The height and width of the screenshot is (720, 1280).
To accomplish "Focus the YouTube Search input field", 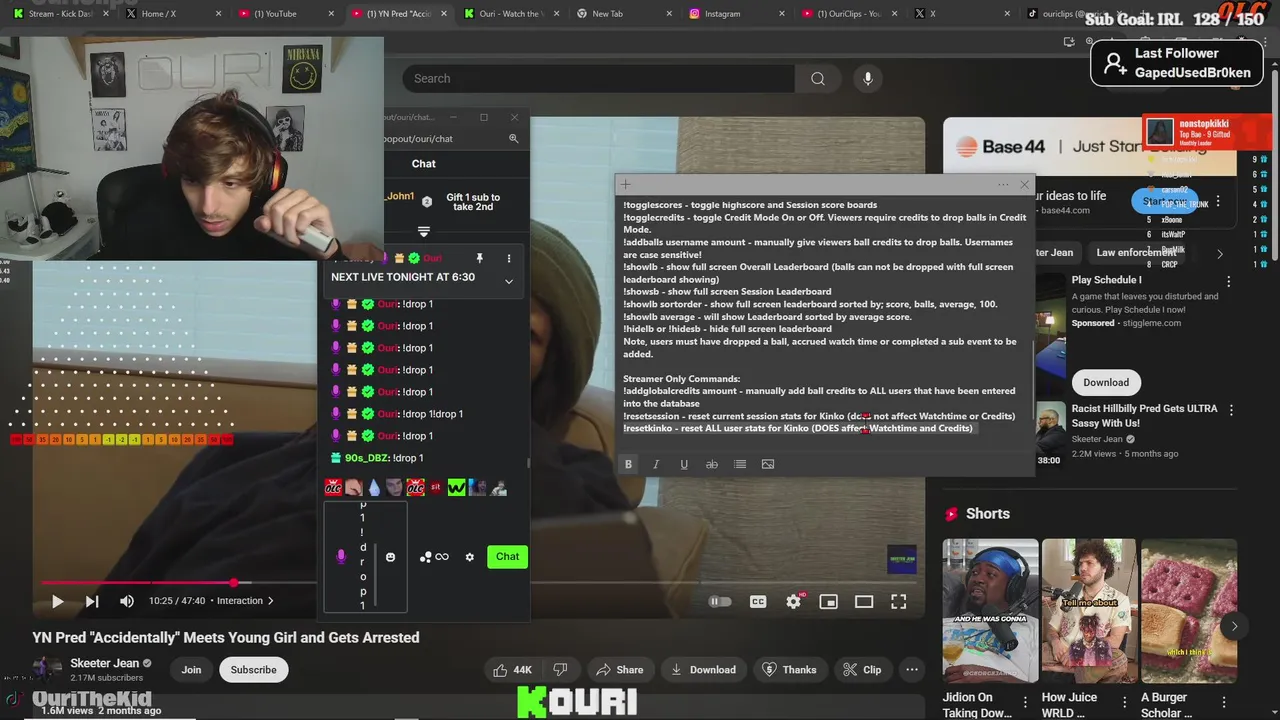I will pos(599,79).
